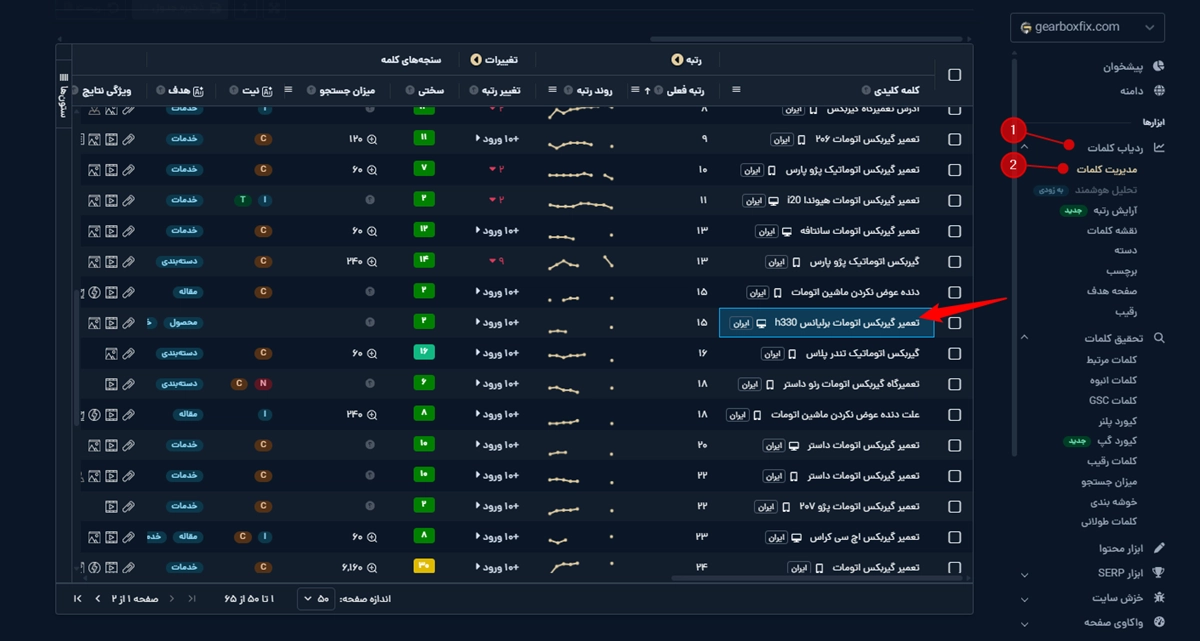Toggle the select-all checkbox in table header

[x=954, y=75]
